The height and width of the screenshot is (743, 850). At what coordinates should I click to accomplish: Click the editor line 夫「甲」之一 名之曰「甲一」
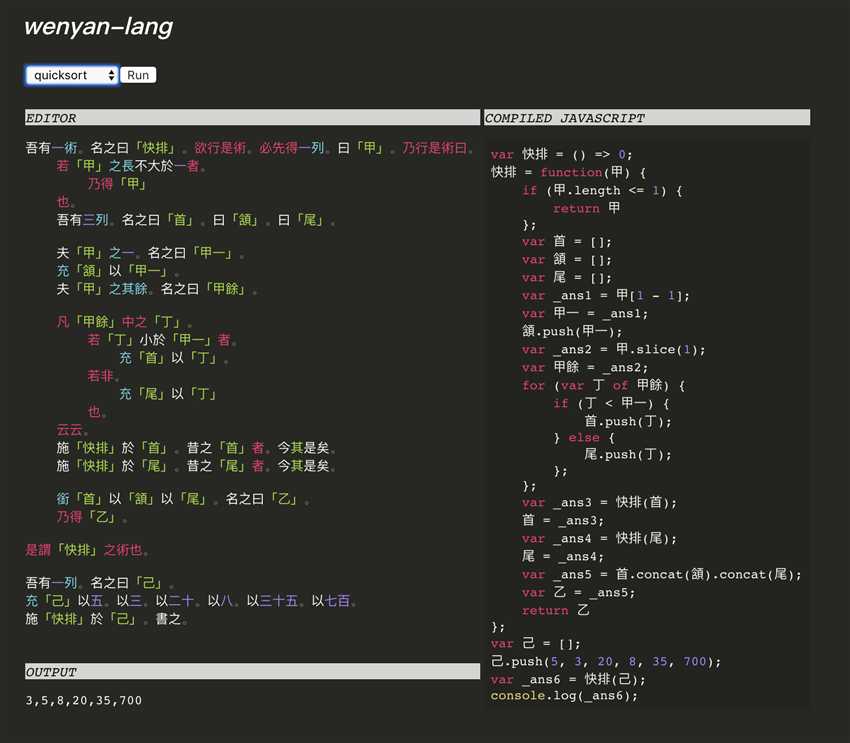(x=150, y=253)
